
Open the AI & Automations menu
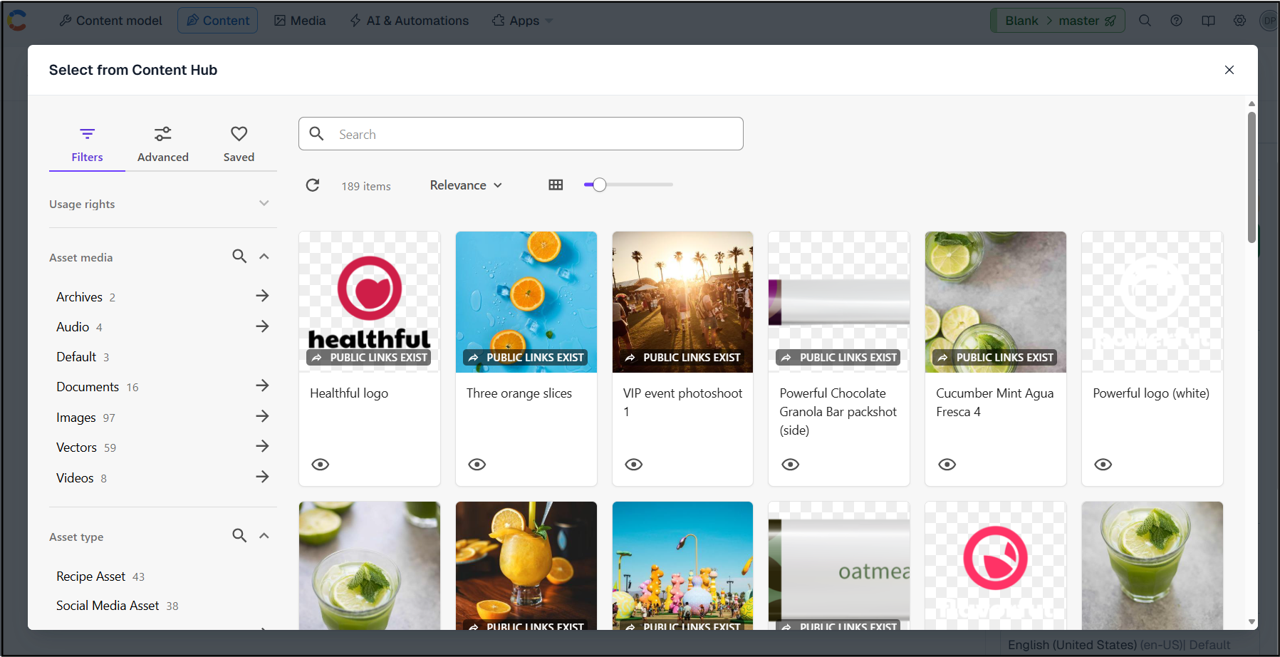(408, 20)
